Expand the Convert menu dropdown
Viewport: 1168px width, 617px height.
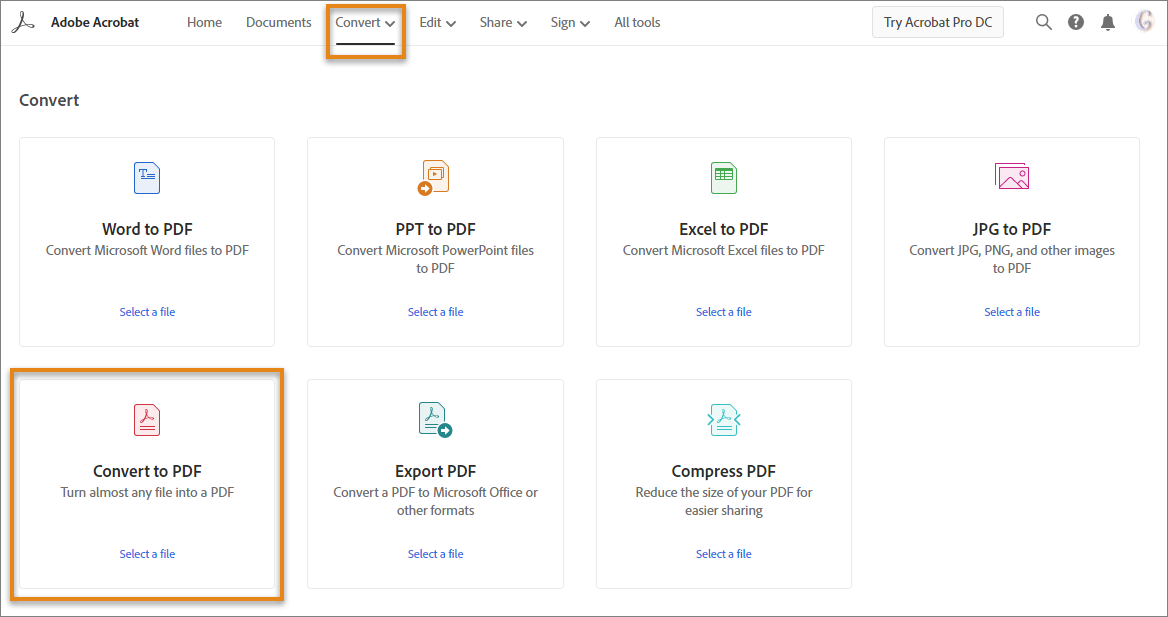point(364,22)
